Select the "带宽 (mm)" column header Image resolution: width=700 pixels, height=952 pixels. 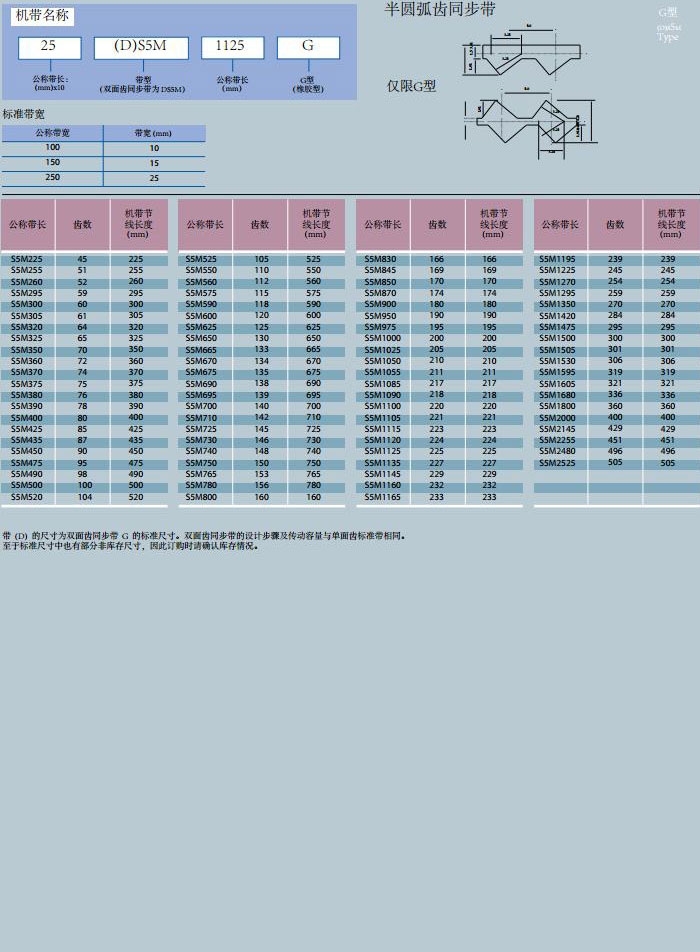[153, 133]
